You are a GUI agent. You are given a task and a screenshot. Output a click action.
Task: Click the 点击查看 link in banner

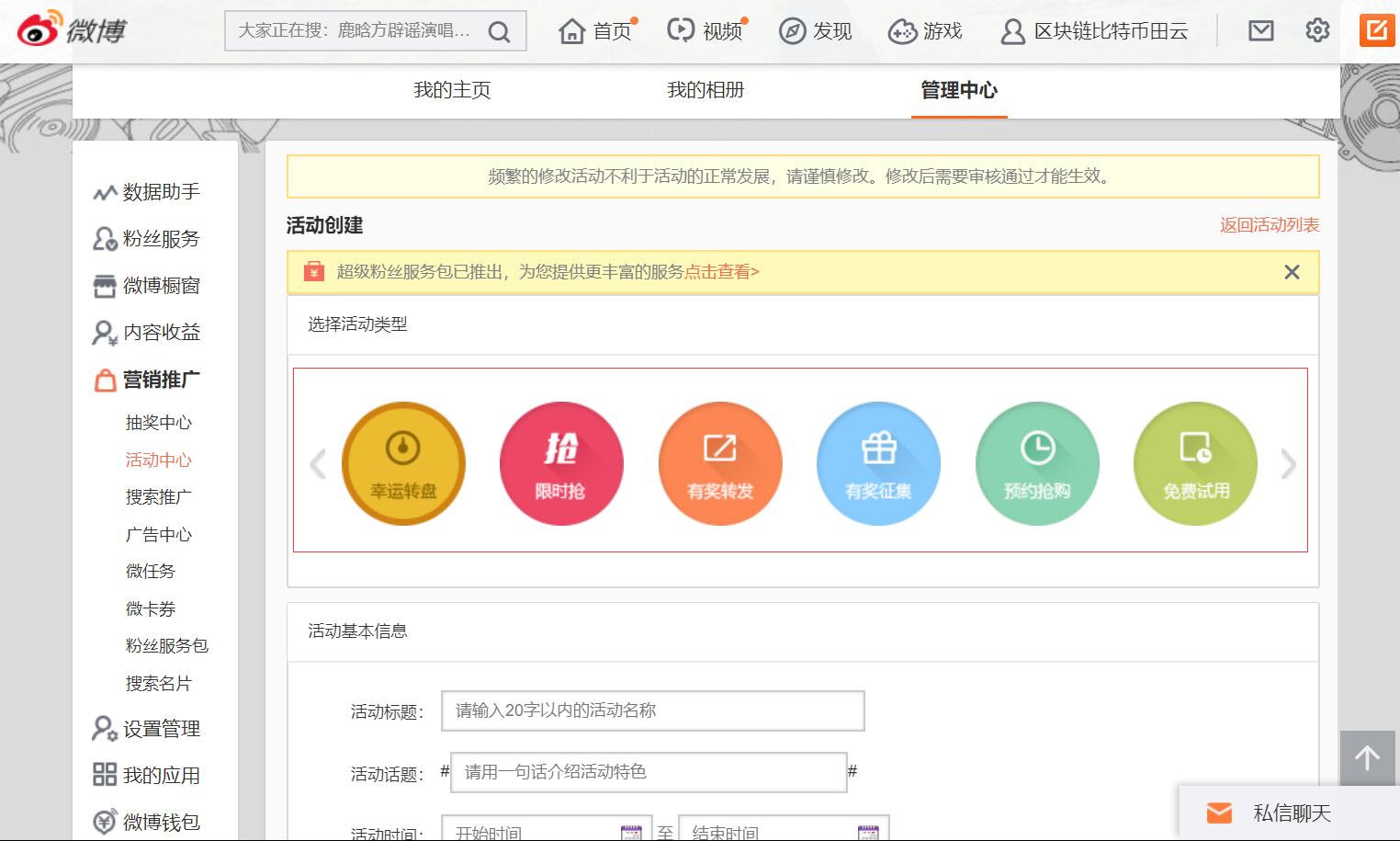coord(721,272)
